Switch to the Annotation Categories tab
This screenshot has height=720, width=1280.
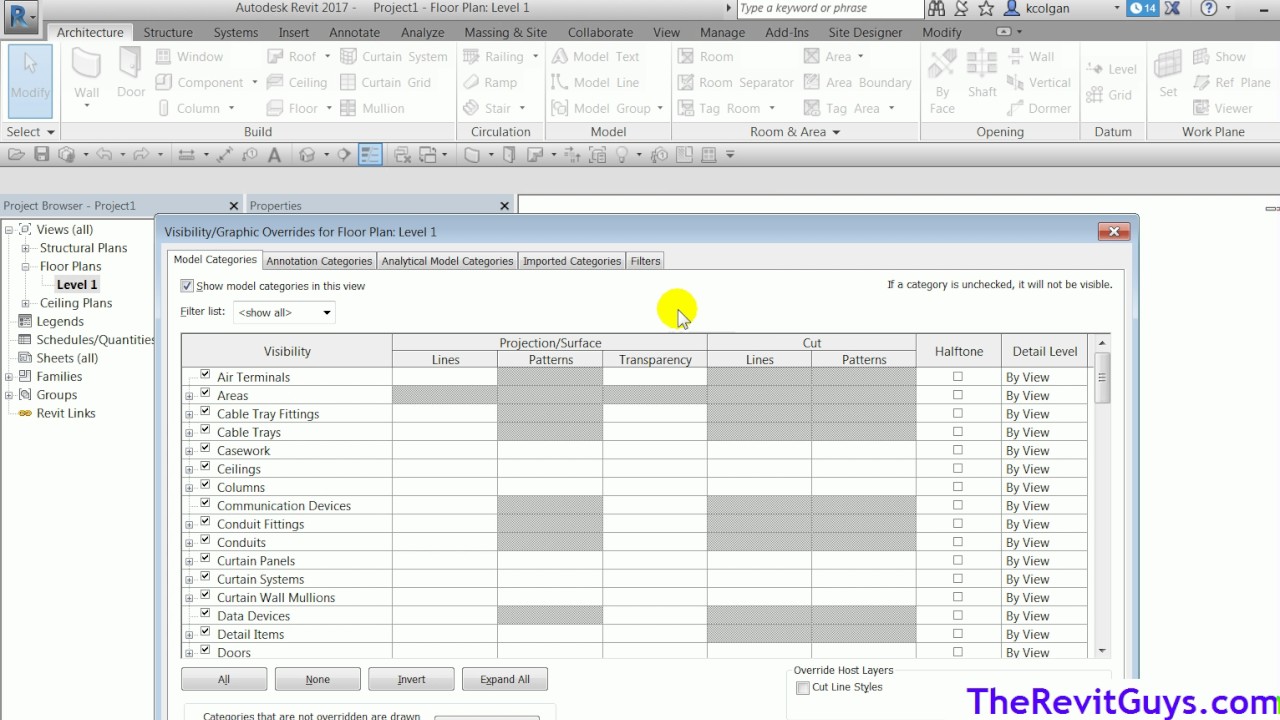[319, 261]
